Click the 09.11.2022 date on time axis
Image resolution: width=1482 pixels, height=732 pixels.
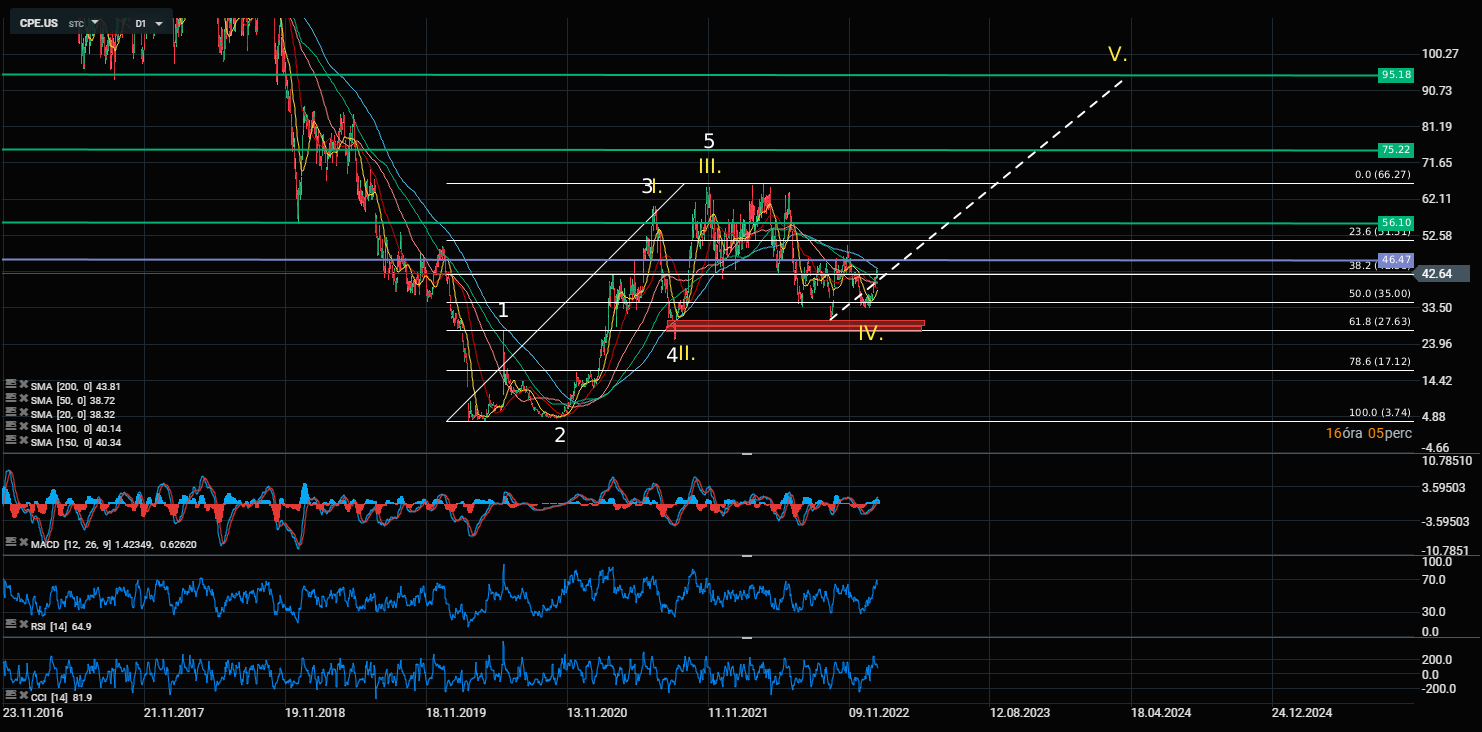pos(880,713)
